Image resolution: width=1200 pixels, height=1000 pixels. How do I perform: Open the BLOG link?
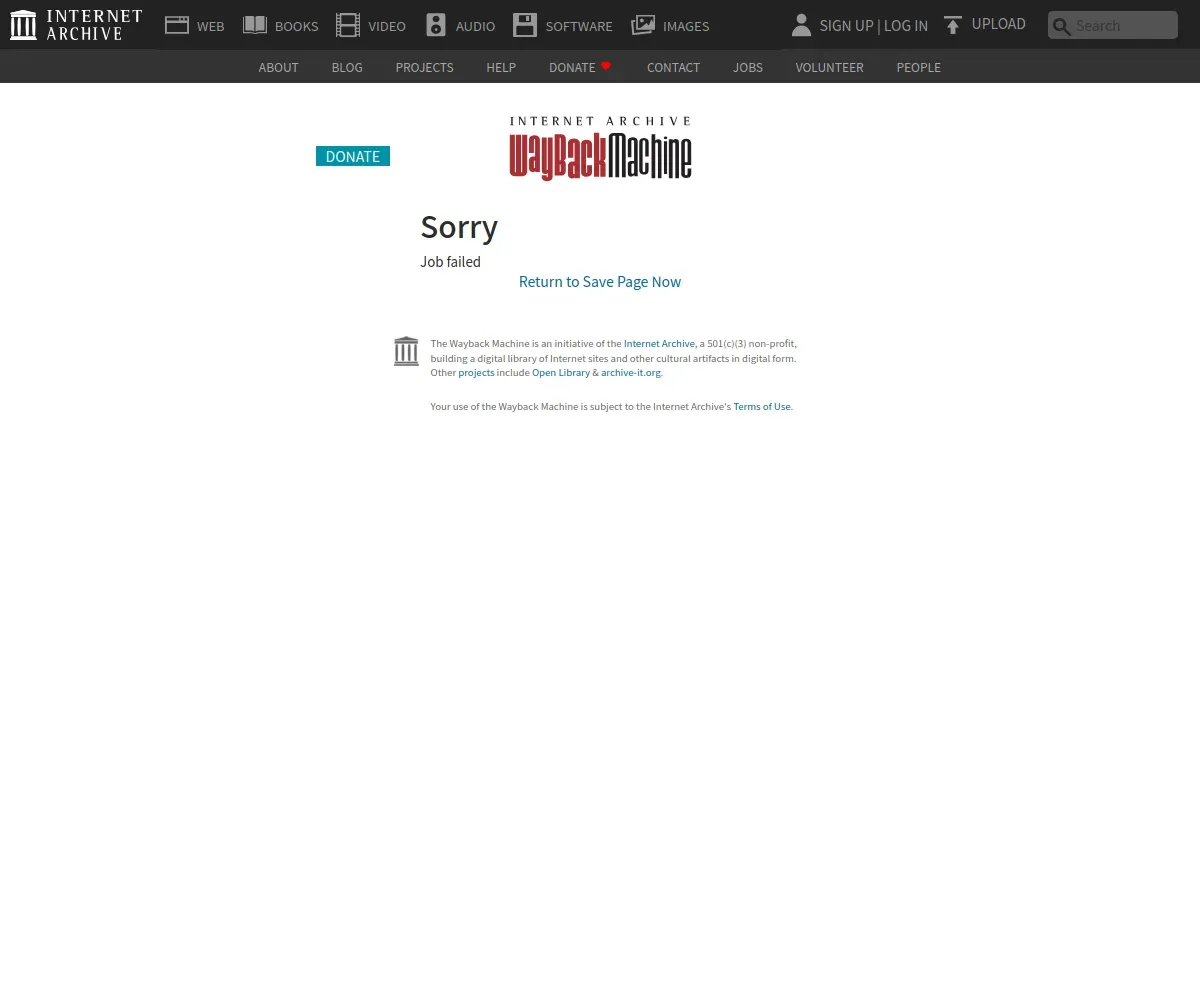[x=347, y=67]
